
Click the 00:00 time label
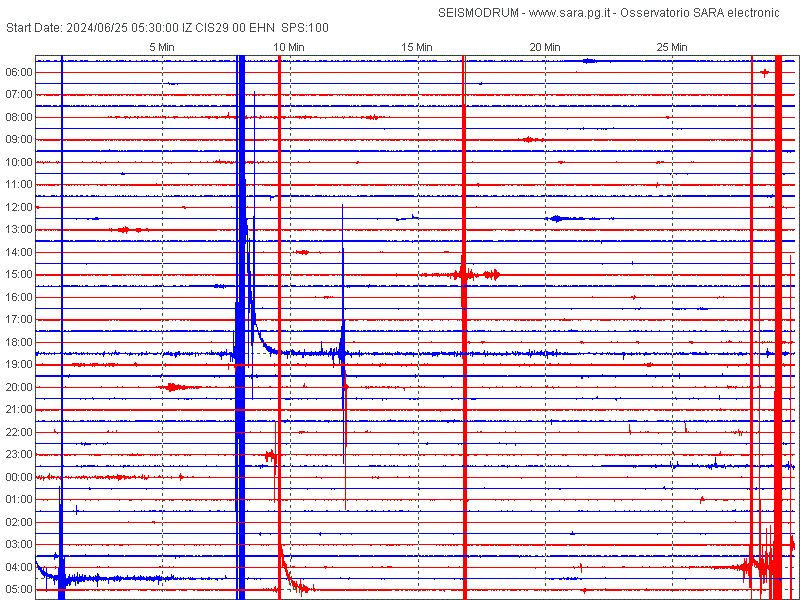click(19, 477)
